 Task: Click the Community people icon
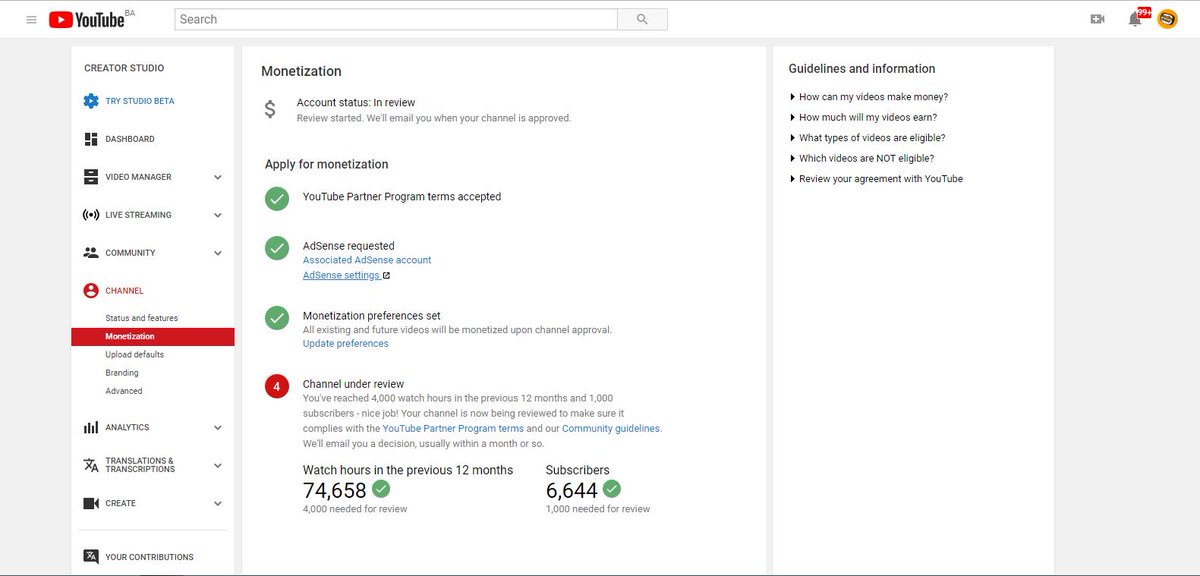[x=91, y=253]
